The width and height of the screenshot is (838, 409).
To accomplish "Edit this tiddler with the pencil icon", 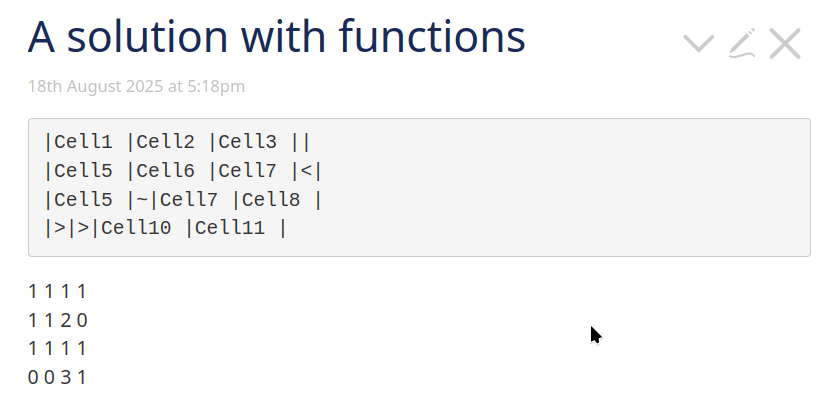I will (x=742, y=43).
